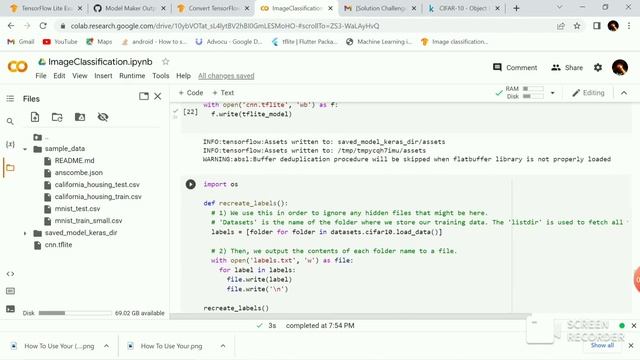Open Colab logo home
The width and height of the screenshot is (640, 360).
click(18, 67)
